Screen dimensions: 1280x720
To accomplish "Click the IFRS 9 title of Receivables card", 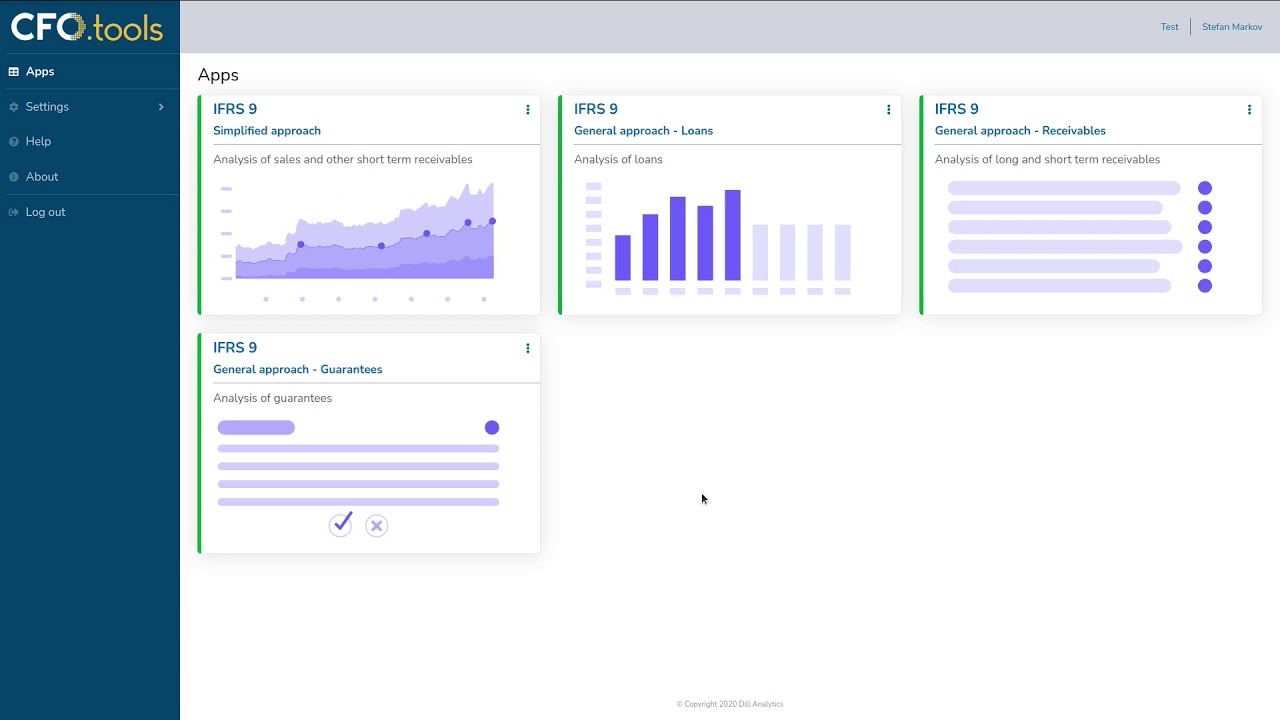I will [x=957, y=109].
